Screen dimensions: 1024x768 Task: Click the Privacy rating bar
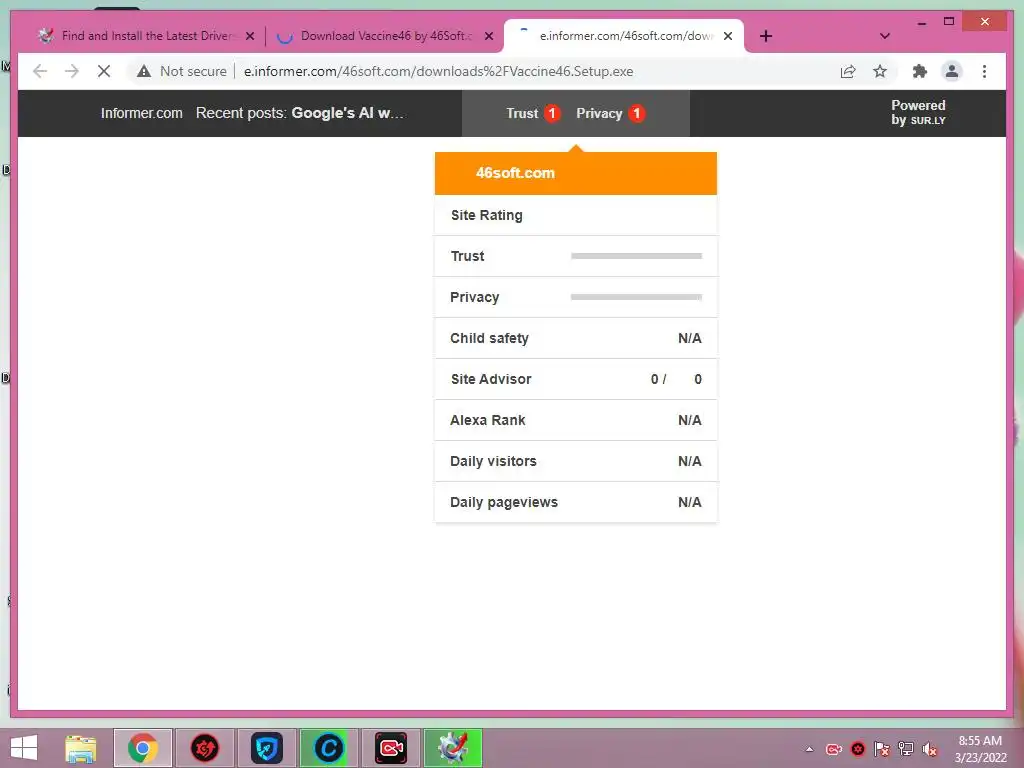point(637,297)
